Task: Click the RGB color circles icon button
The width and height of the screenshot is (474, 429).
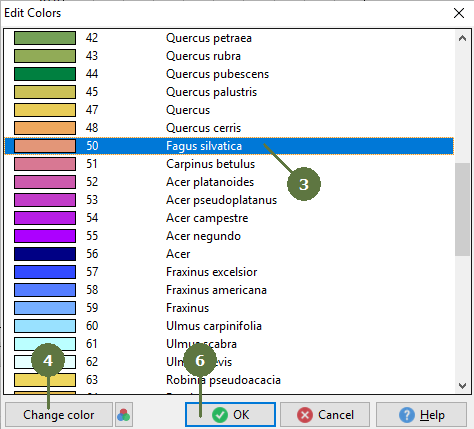Action: [124, 415]
